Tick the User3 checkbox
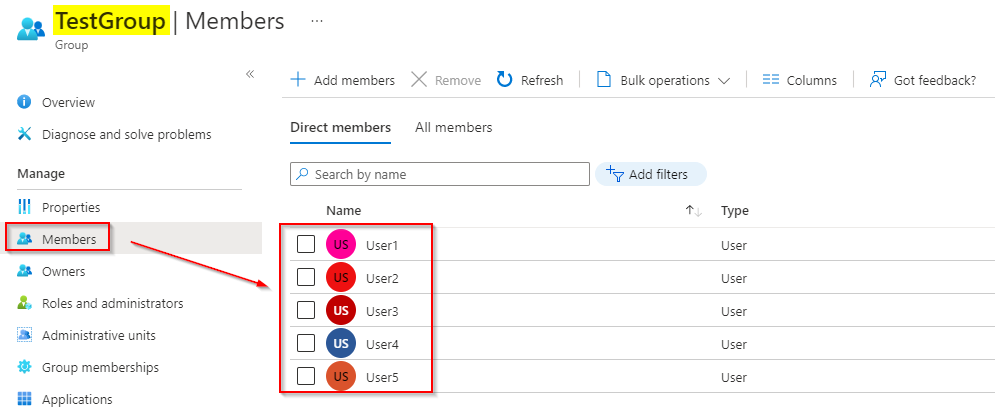The height and width of the screenshot is (417, 995). [x=306, y=311]
